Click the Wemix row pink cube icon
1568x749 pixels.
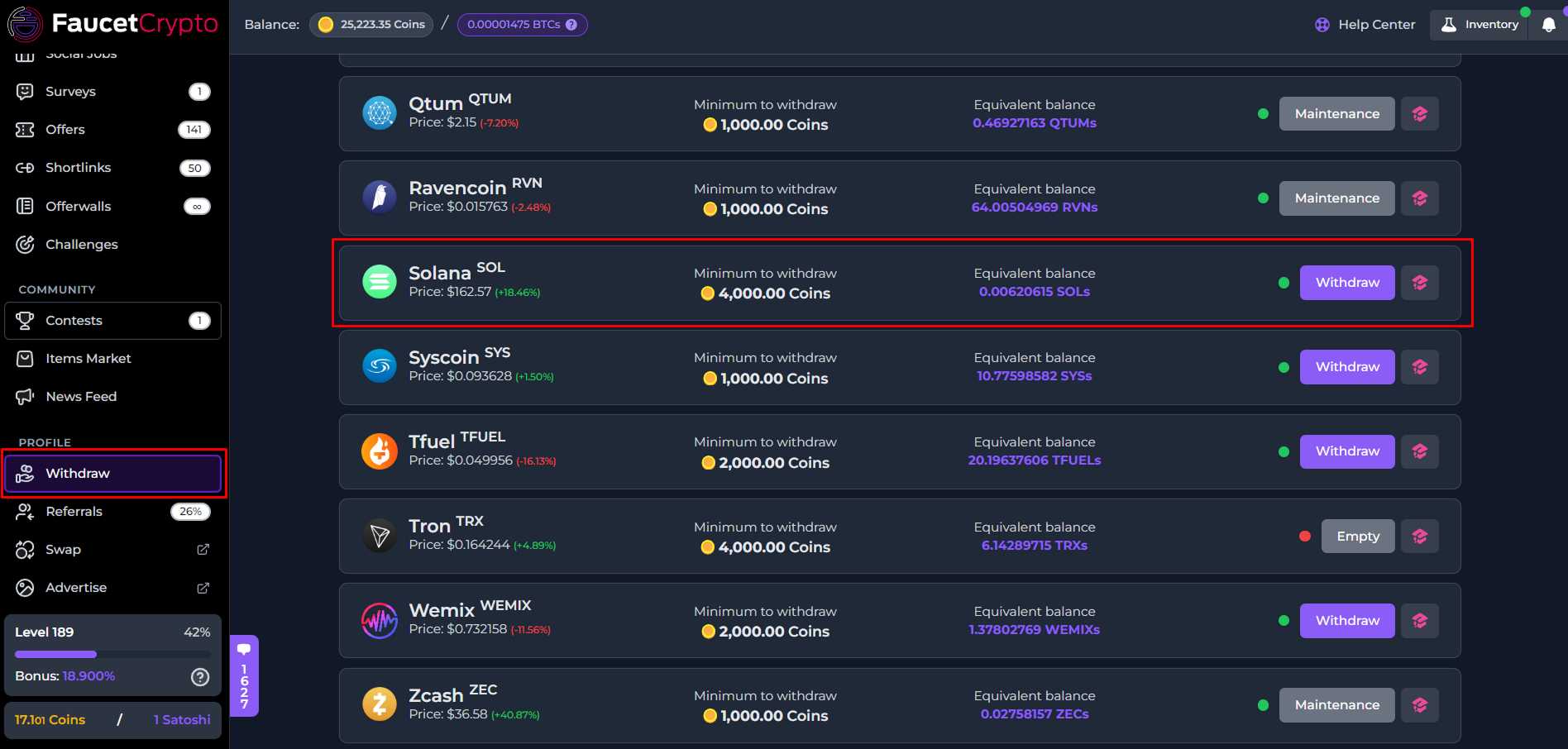(x=1420, y=621)
